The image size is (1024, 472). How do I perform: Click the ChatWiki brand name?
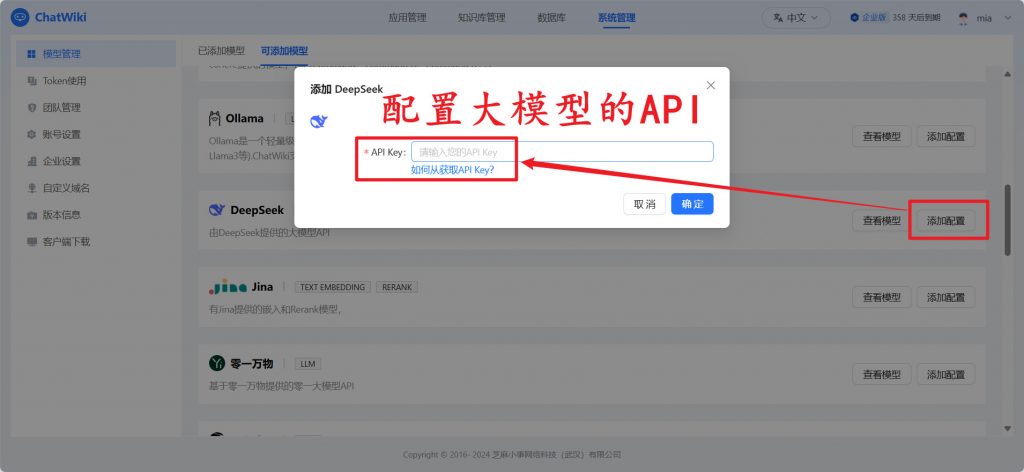(x=61, y=18)
